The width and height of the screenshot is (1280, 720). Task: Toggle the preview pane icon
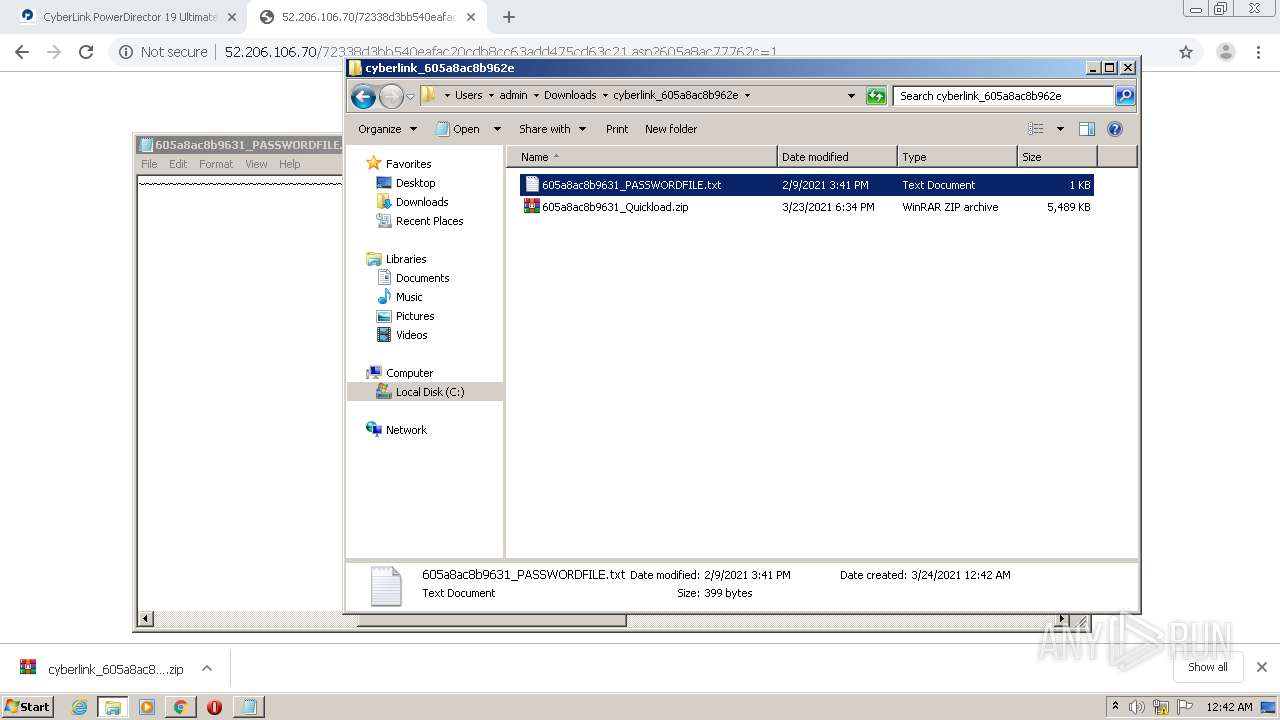pos(1087,129)
